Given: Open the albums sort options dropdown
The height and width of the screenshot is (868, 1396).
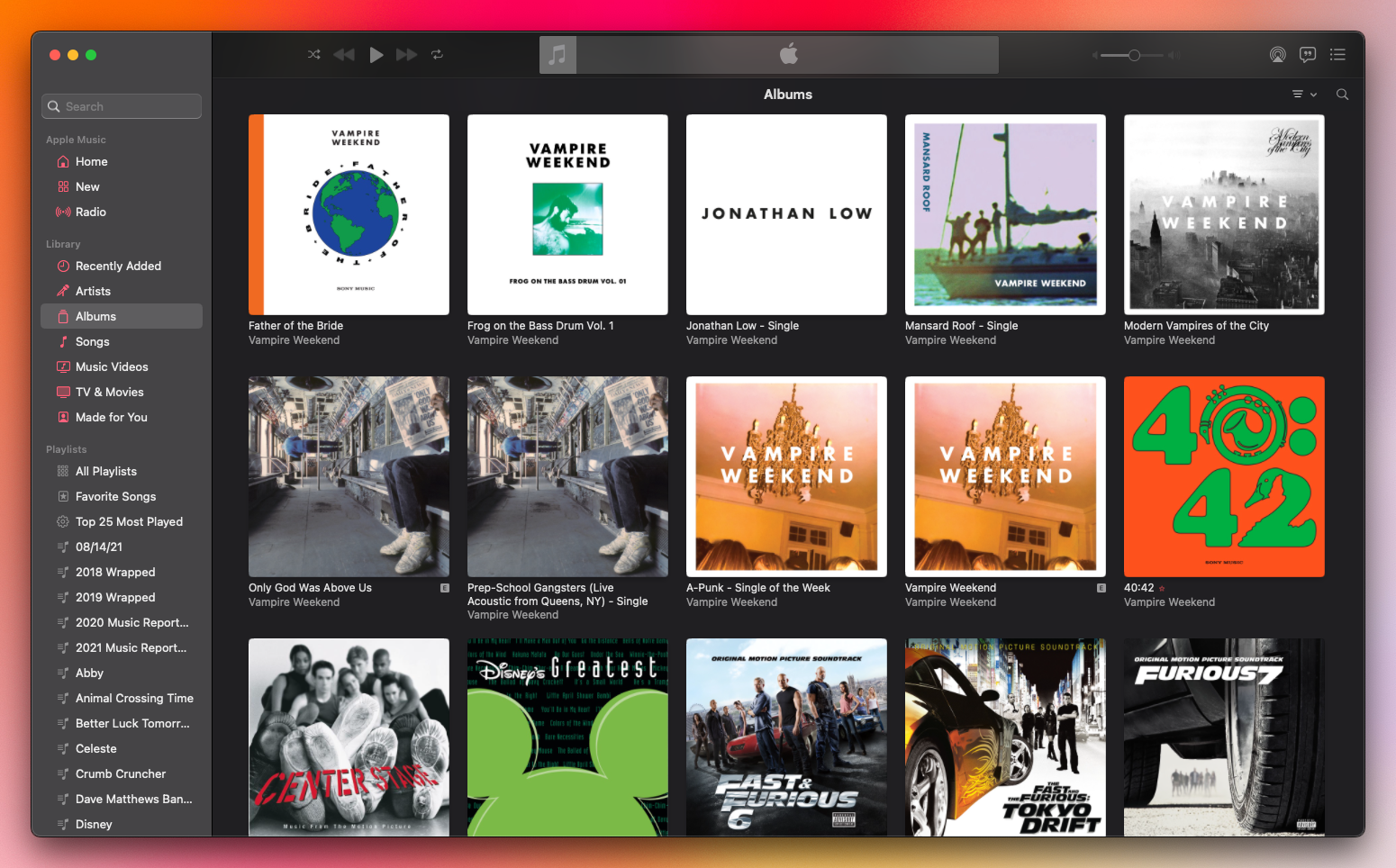Looking at the screenshot, I should [1303, 94].
